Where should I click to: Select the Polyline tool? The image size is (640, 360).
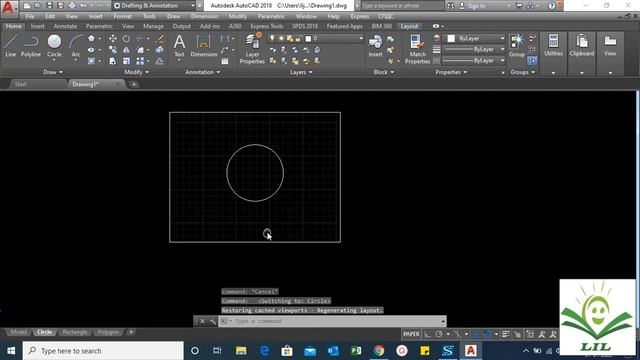click(x=31, y=45)
